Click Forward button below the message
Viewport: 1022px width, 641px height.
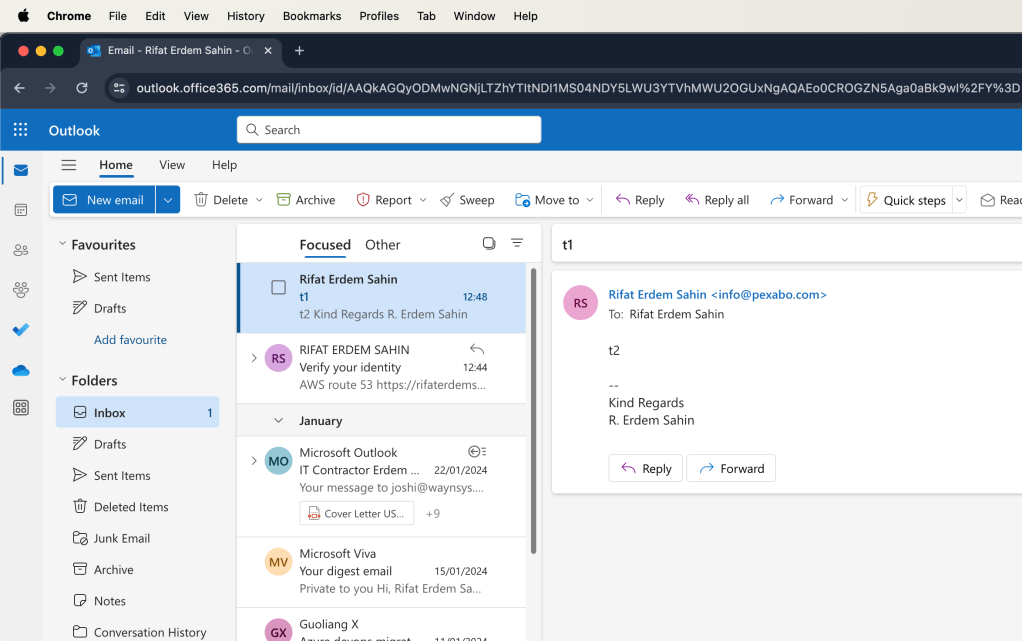click(731, 468)
